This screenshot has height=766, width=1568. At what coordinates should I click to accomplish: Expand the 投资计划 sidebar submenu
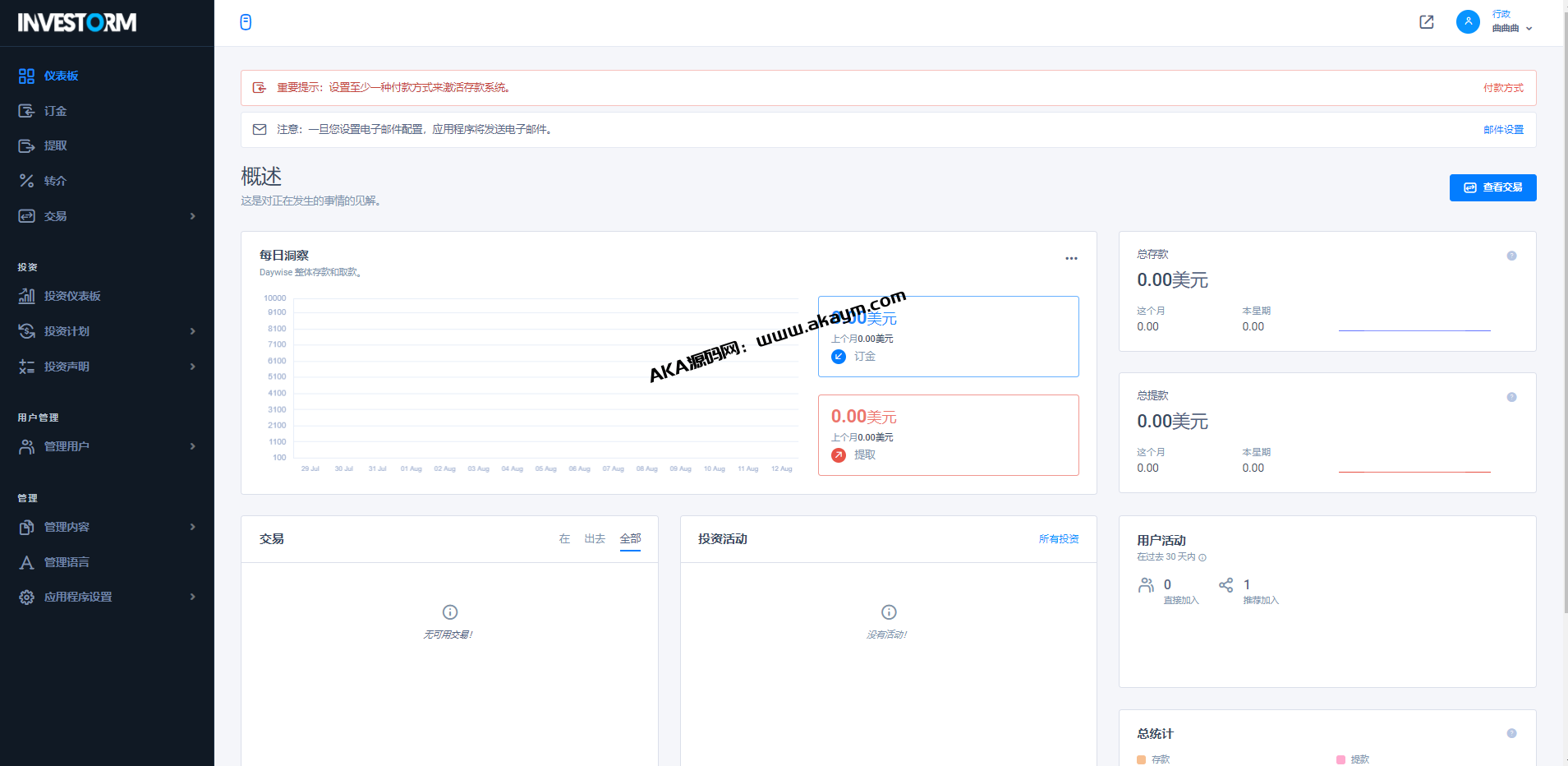coord(192,331)
